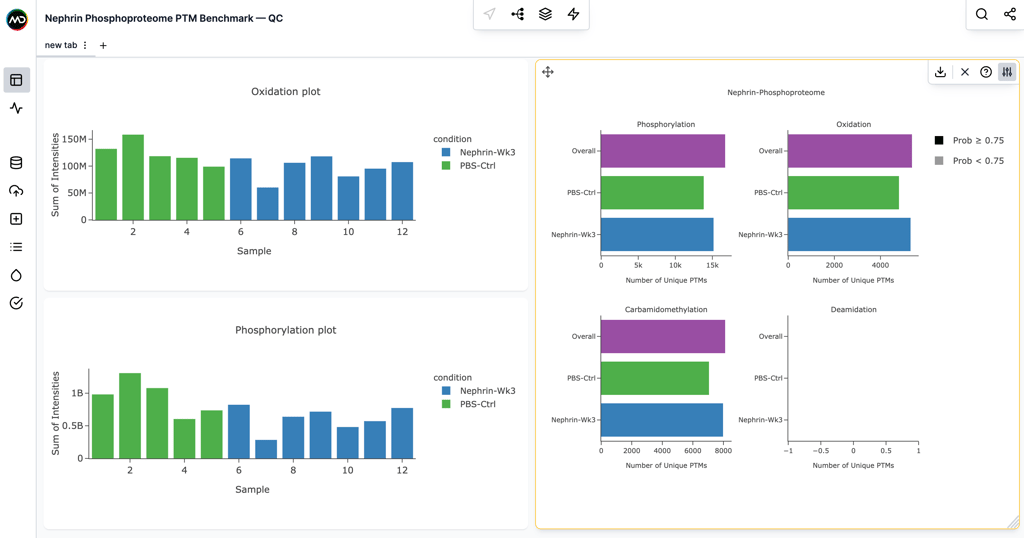Screen dimensions: 1024x538
Task: Click the 'Deamidation' subplot title
Action: click(854, 309)
